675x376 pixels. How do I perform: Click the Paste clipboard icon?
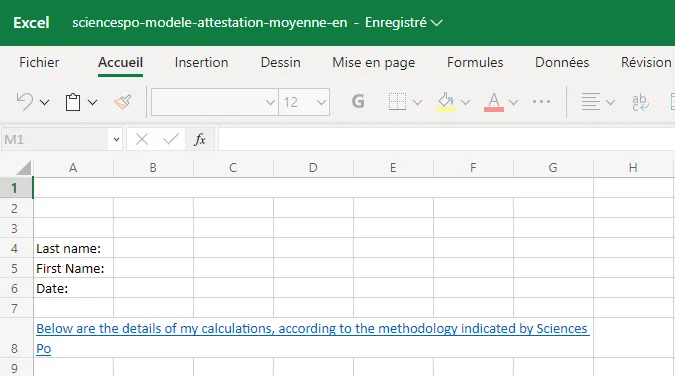pyautogui.click(x=73, y=102)
